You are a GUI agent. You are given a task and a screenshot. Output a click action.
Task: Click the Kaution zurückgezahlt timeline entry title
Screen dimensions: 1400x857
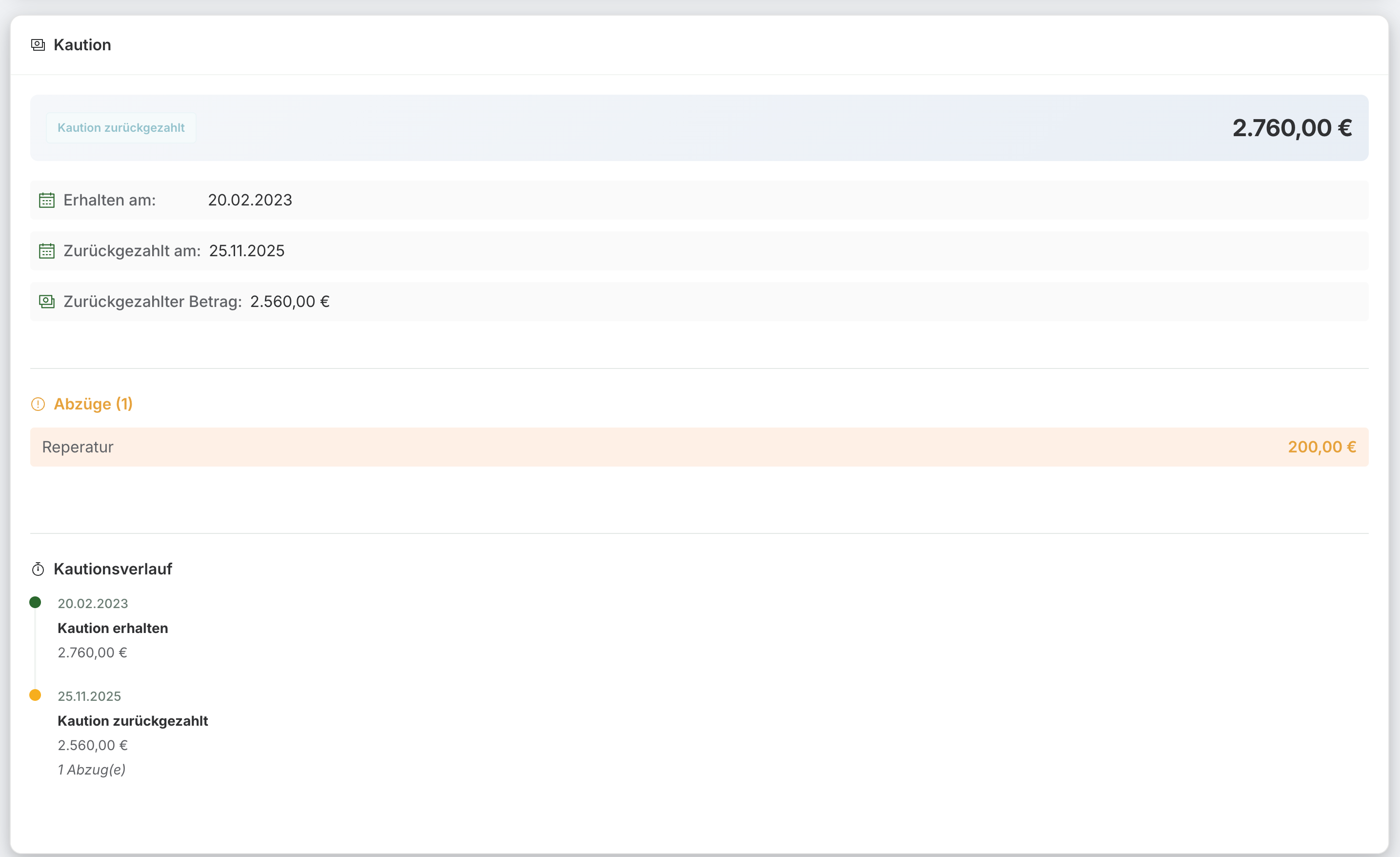[132, 721]
